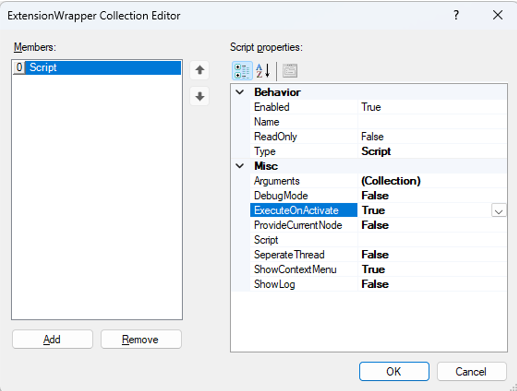Image resolution: width=517 pixels, height=391 pixels.
Task: Select the ReadOnly property row
Action: [x=378, y=136]
